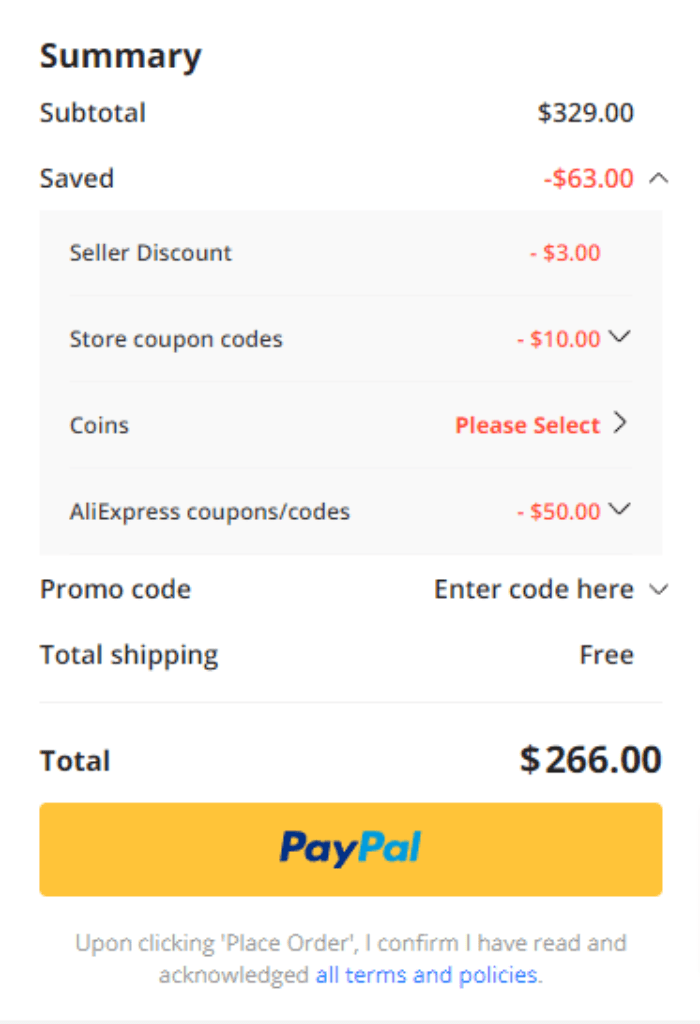Expand the AliExpress coupons/codes chevron
This screenshot has height=1024, width=700.
pos(619,509)
